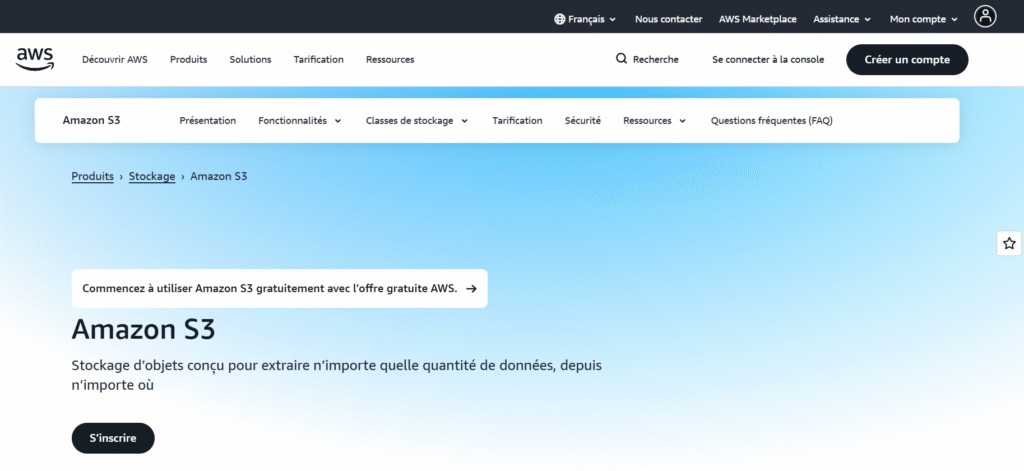
Task: Click AWS Marketplace link
Action: tap(758, 20)
